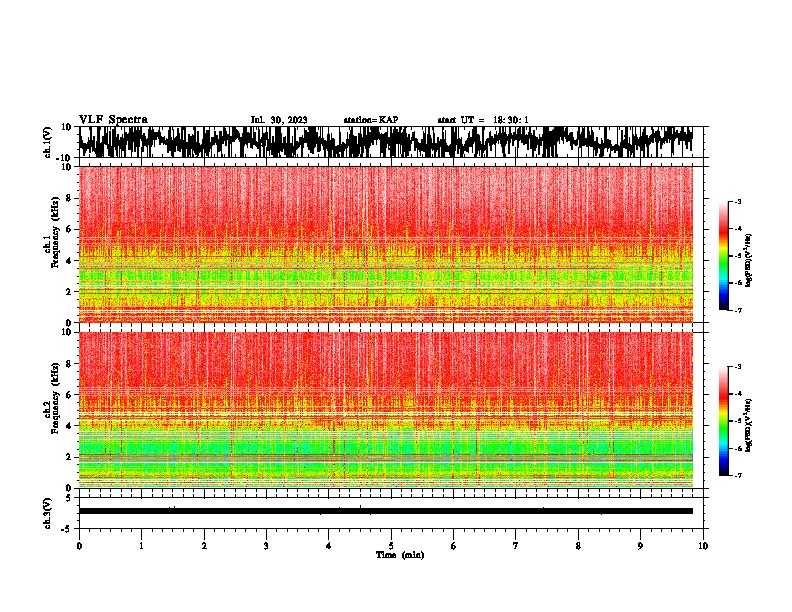Click the "VLF Spectra" plot title
The width and height of the screenshot is (792, 612).
(x=113, y=120)
